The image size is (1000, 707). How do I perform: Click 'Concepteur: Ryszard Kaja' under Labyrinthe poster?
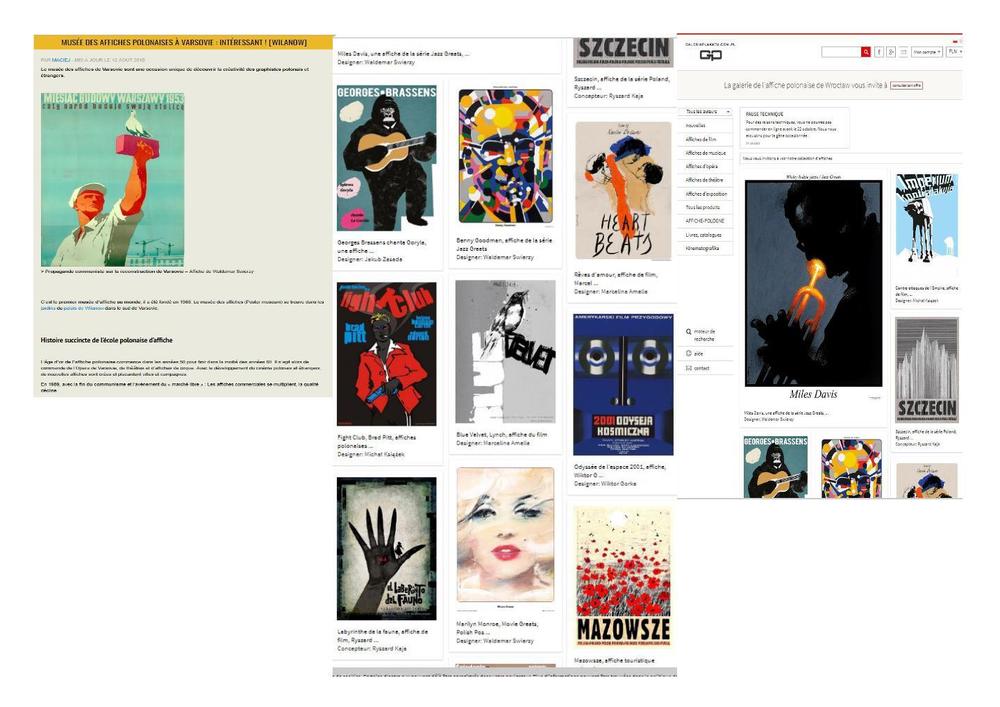coord(372,648)
